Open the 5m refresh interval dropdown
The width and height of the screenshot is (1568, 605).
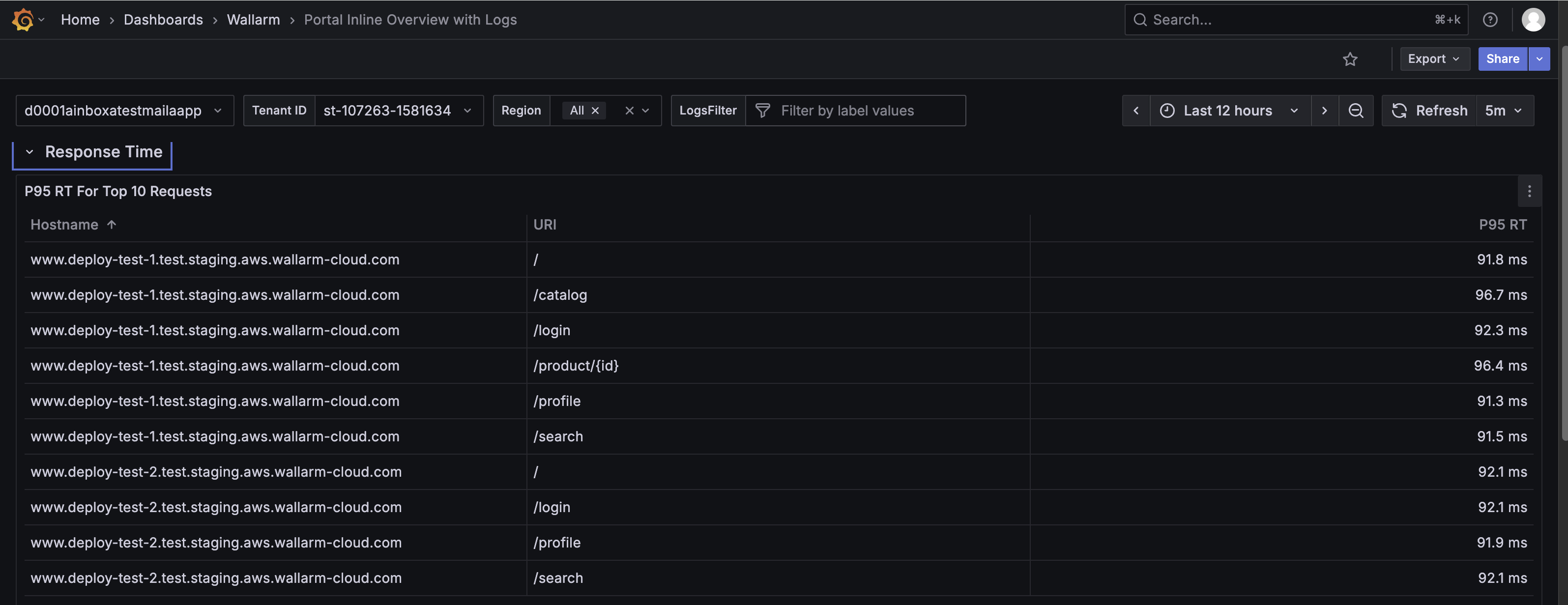click(x=1504, y=111)
